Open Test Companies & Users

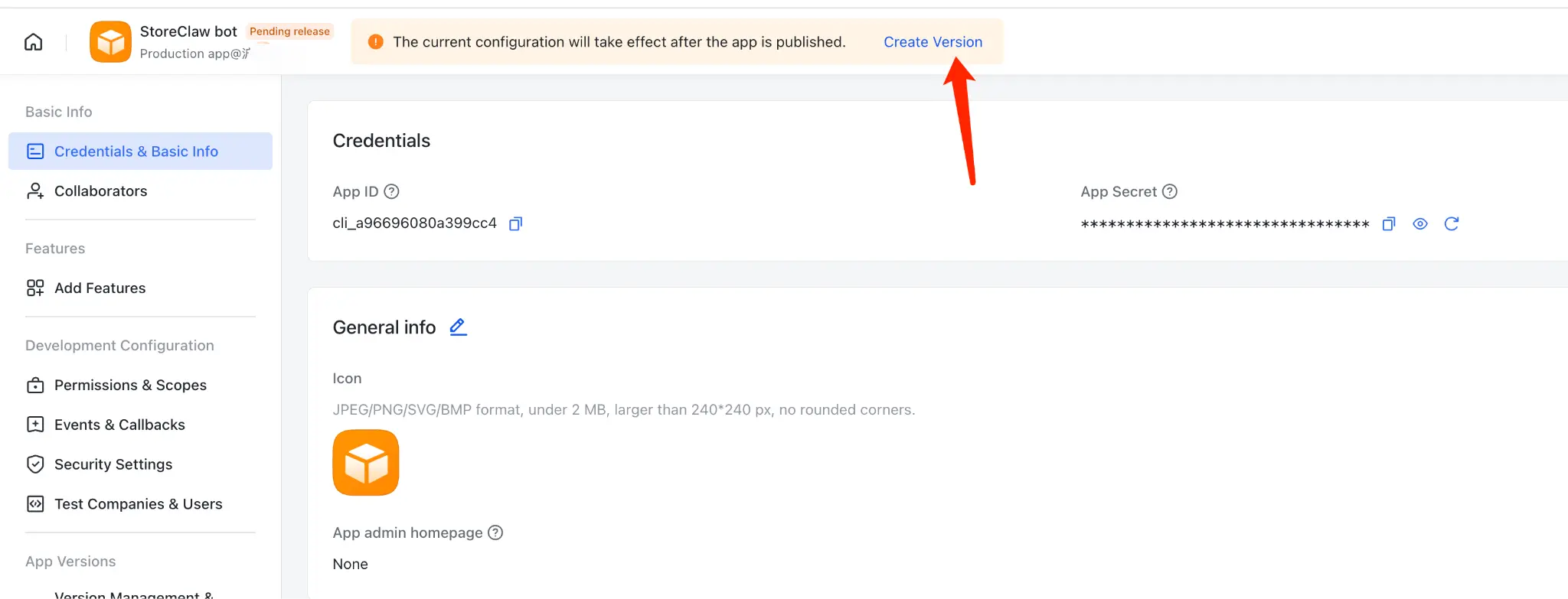tap(140, 504)
